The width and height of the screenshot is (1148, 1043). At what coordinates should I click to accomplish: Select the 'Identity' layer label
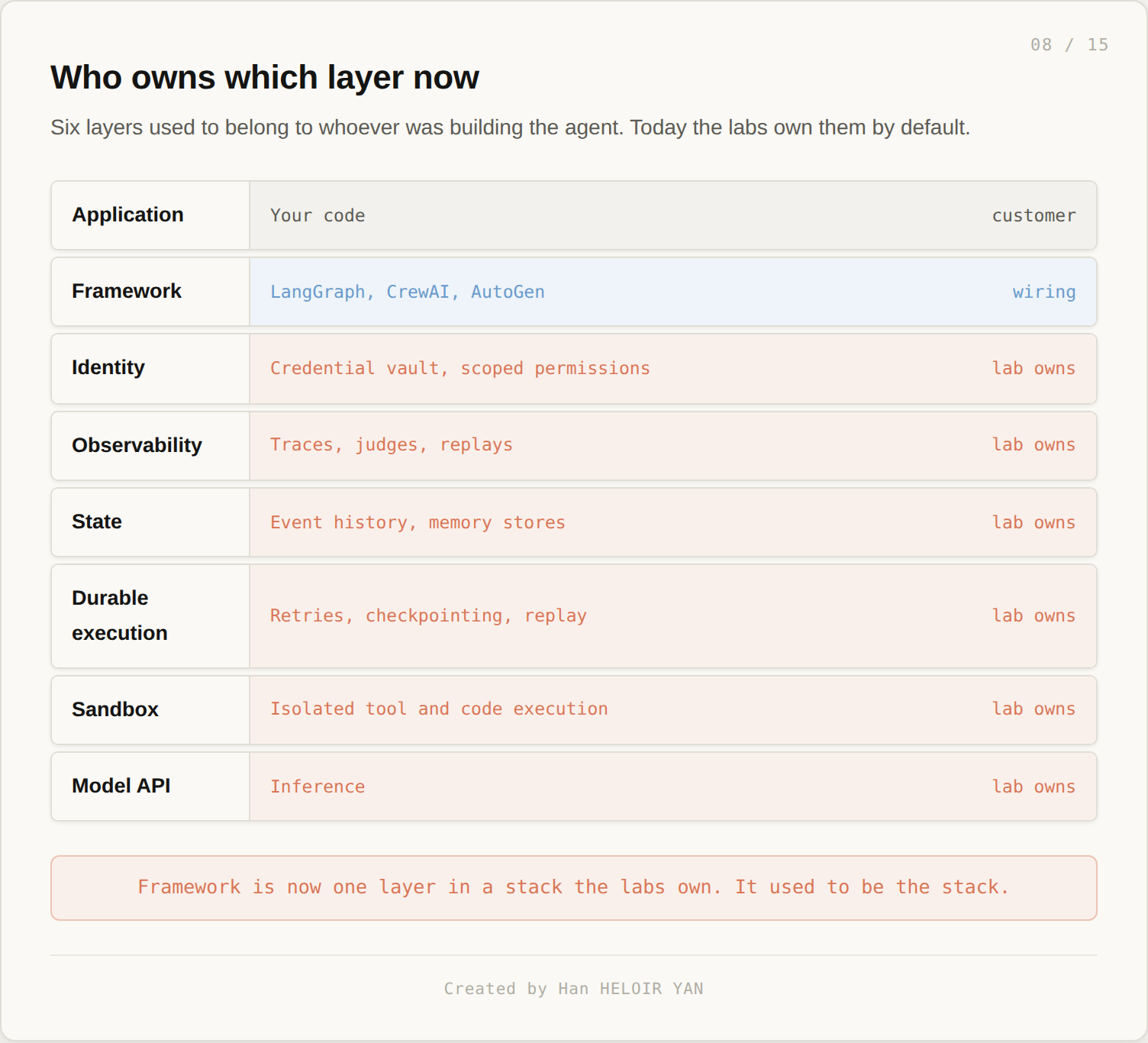pos(108,367)
